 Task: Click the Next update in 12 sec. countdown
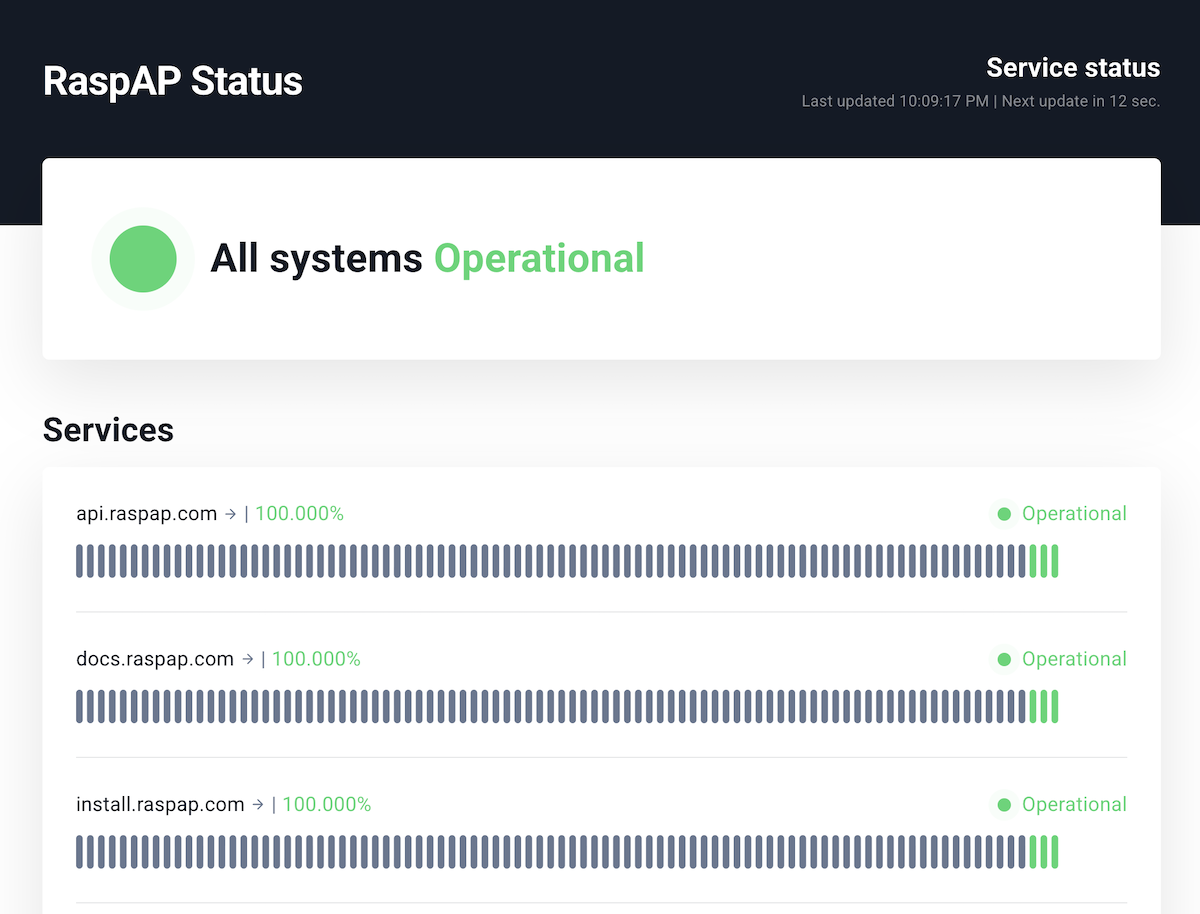pyautogui.click(x=1081, y=101)
